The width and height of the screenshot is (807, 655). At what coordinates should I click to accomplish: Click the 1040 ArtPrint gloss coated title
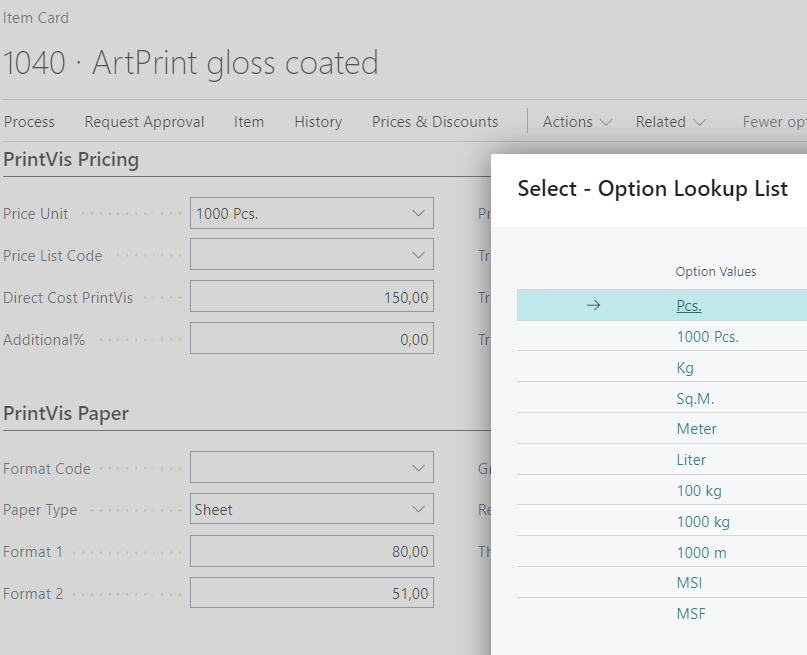pos(190,63)
